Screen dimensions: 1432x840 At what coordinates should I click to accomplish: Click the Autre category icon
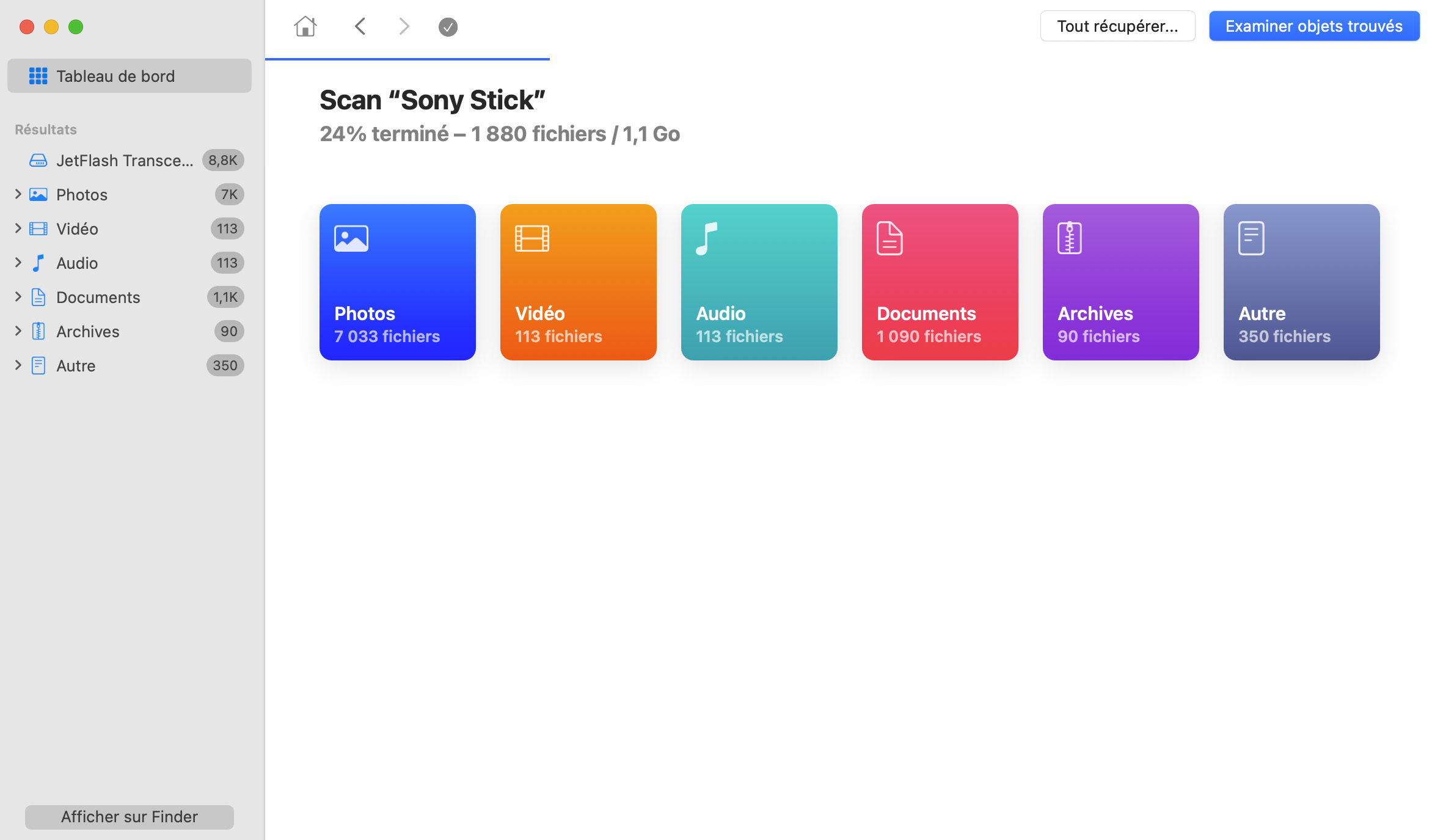click(x=1254, y=238)
